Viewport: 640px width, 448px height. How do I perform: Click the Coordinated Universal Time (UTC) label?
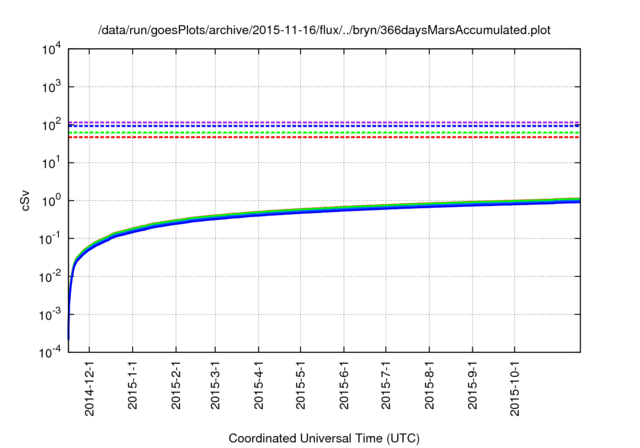click(x=324, y=438)
